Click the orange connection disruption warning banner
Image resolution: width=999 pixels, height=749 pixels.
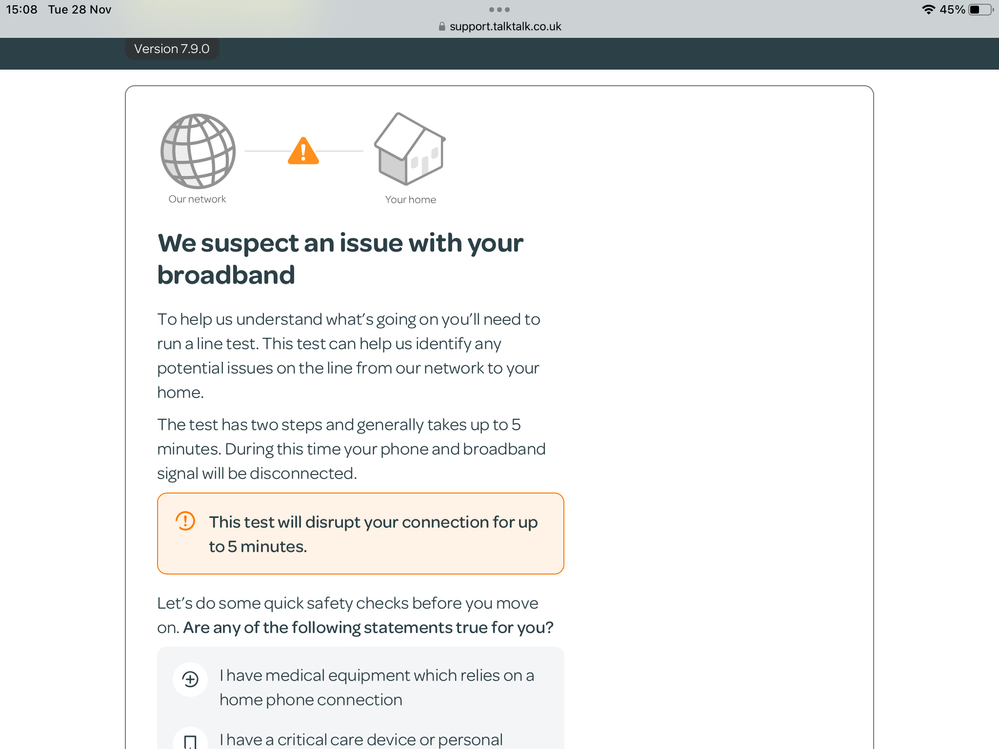pyautogui.click(x=360, y=534)
